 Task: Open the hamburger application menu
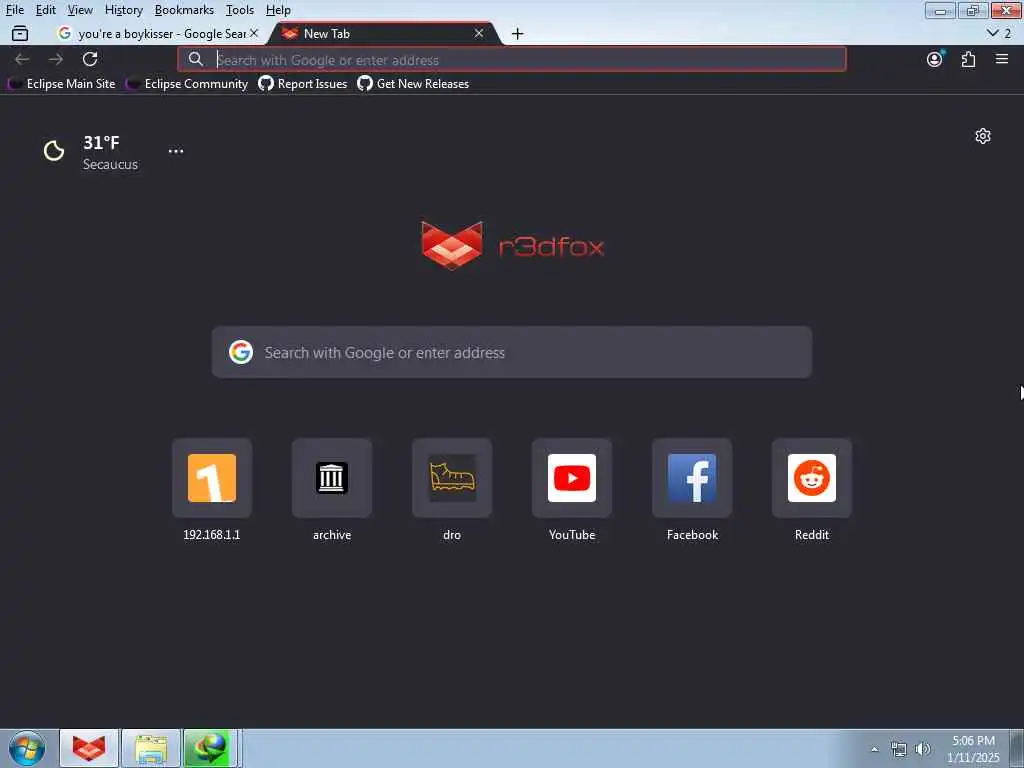point(1002,59)
